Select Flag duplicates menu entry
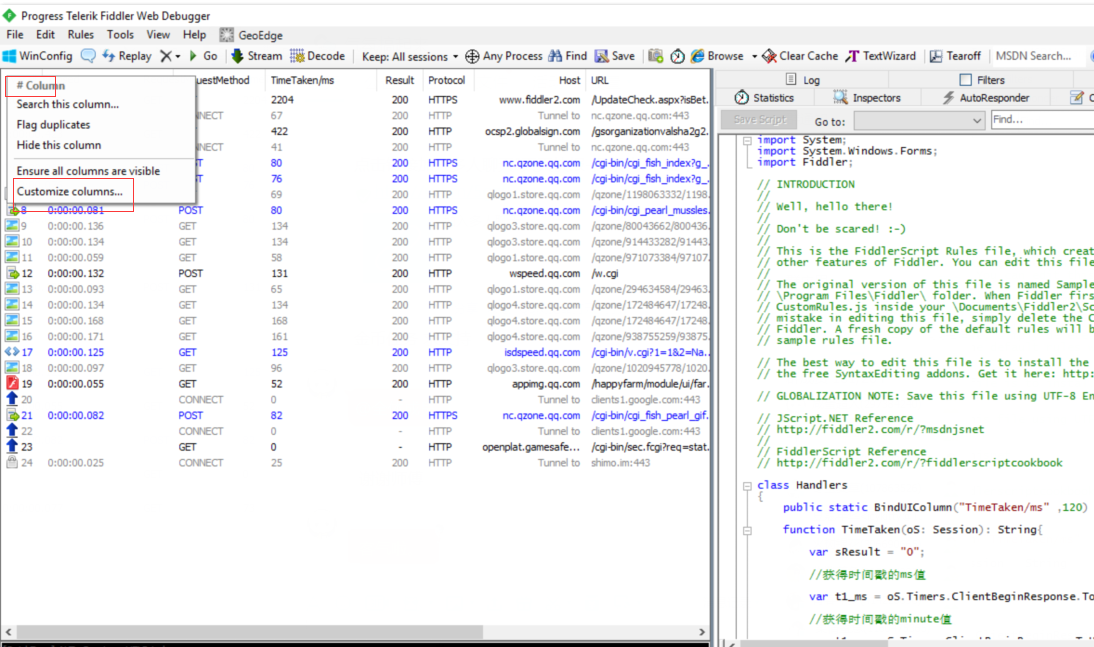1094x647 pixels. [x=53, y=125]
